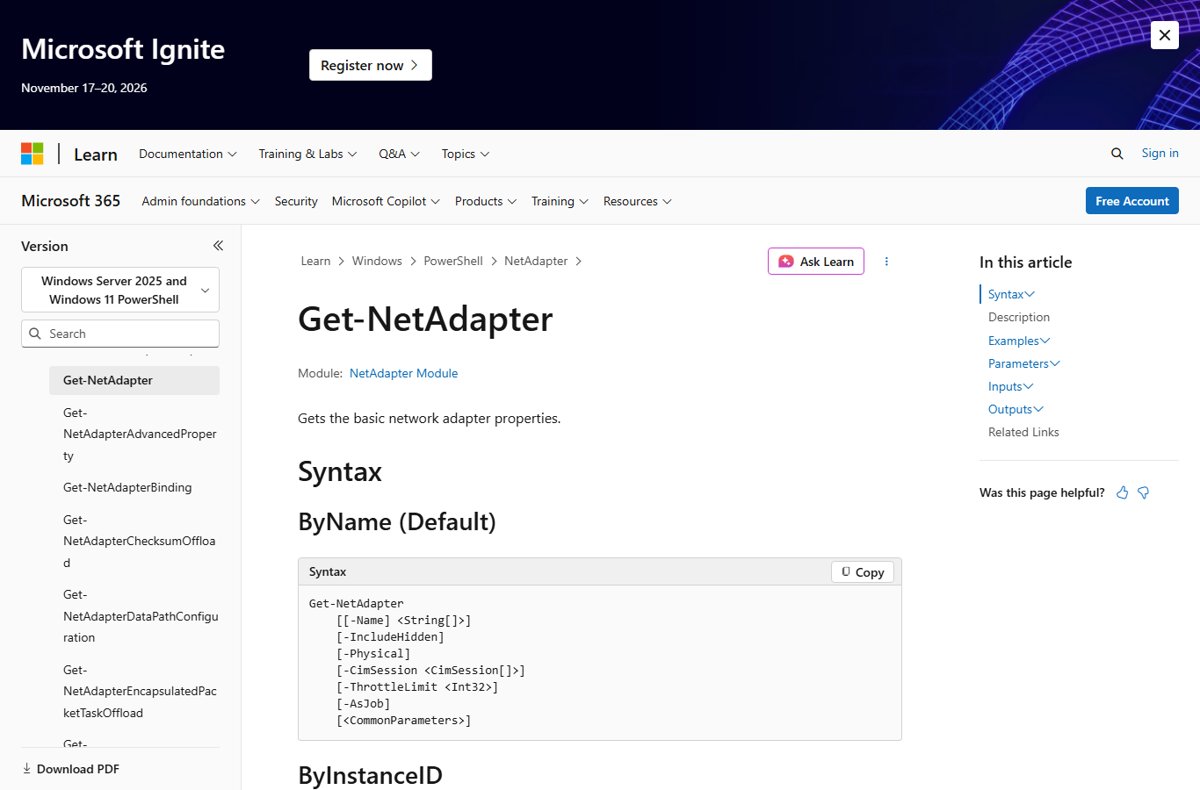Screen dimensions: 1200x790
Task: Open Get-NetAdapterChecksumOffload in sidebar
Action: tap(139, 541)
